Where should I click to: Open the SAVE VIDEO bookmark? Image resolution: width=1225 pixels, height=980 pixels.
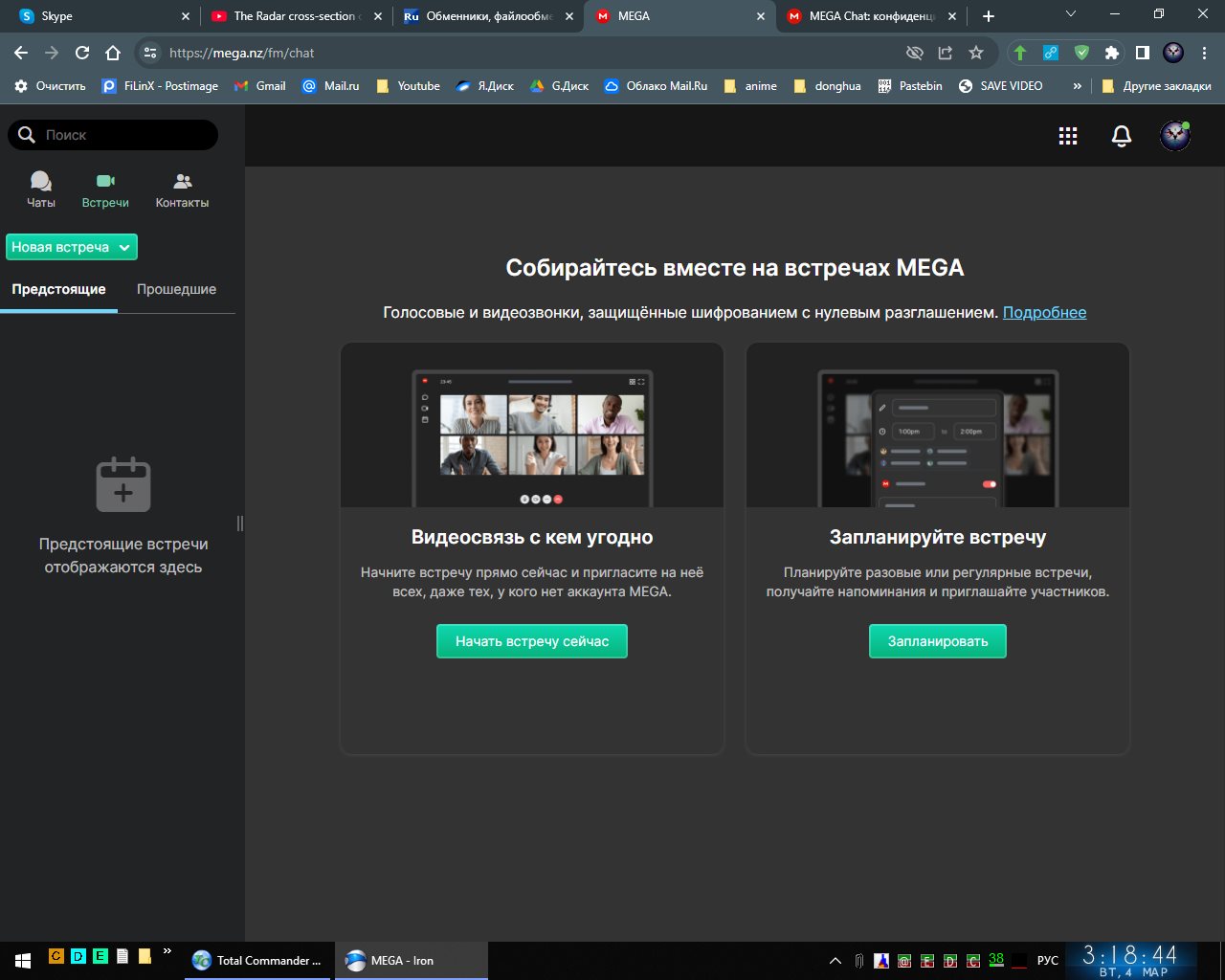coord(1000,86)
